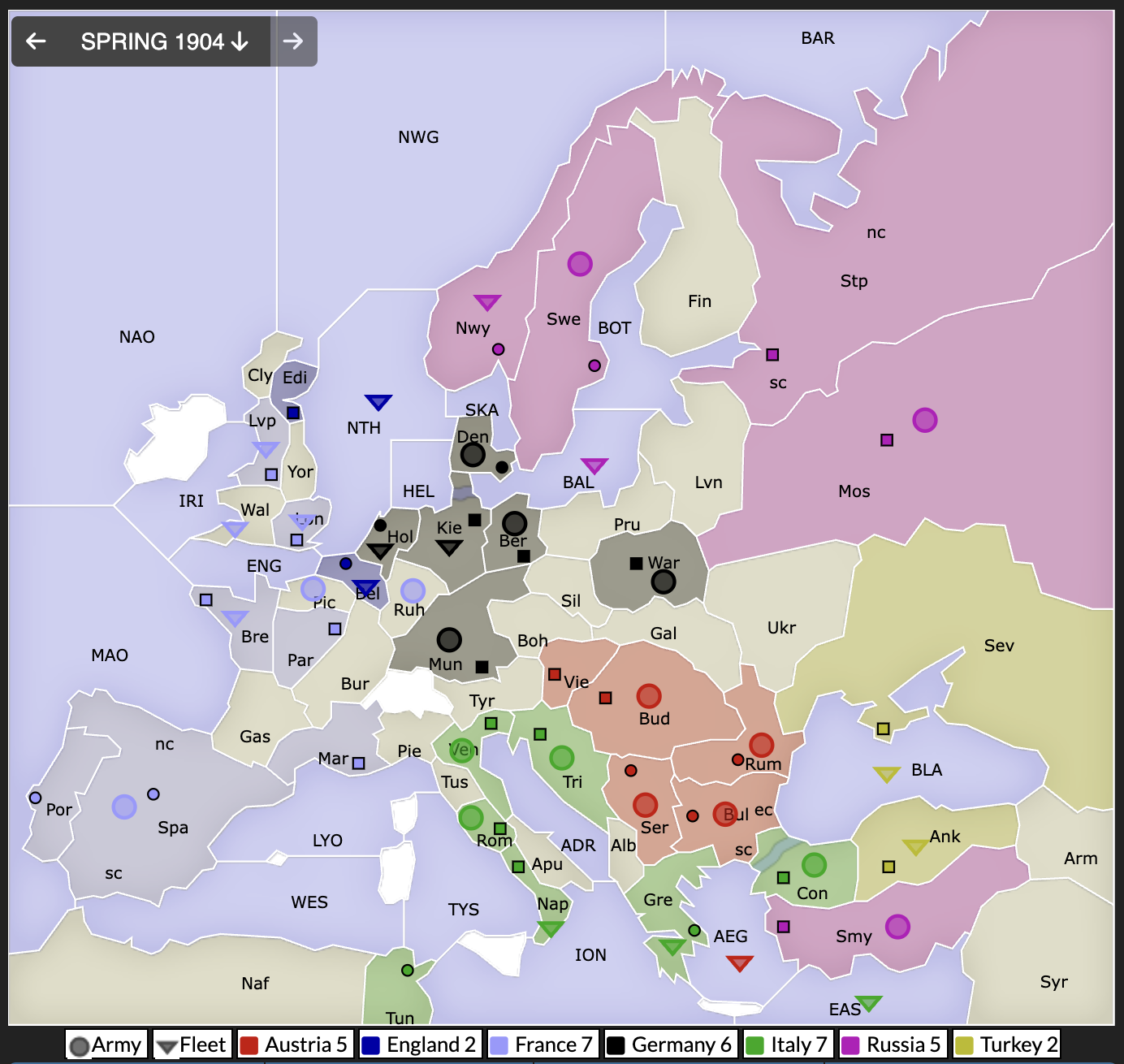1124x1064 pixels.
Task: Click the Syria territory label
Action: 1054,982
